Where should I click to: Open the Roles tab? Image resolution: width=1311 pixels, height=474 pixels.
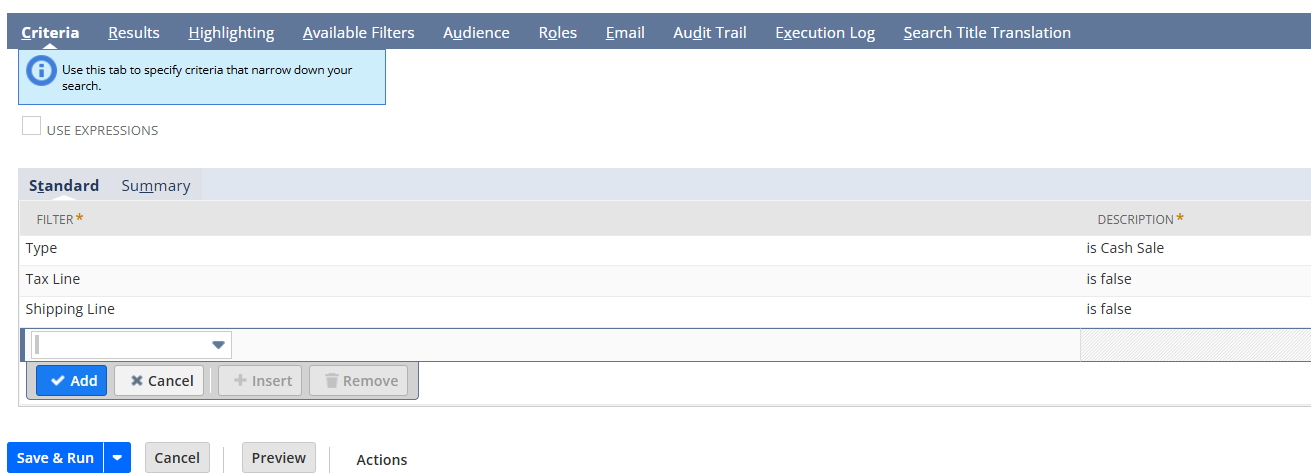[557, 33]
